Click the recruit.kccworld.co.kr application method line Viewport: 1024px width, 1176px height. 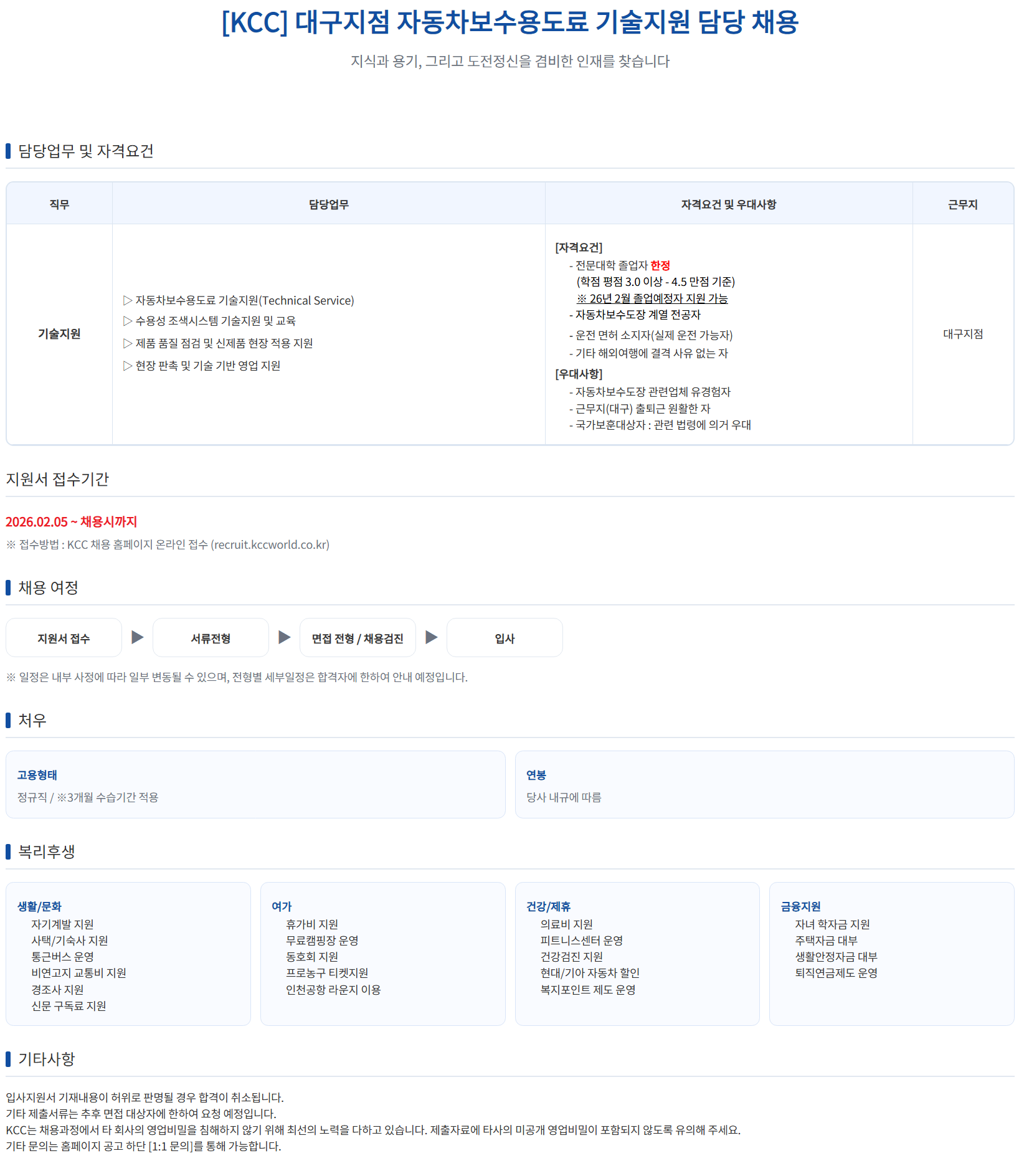[x=168, y=545]
